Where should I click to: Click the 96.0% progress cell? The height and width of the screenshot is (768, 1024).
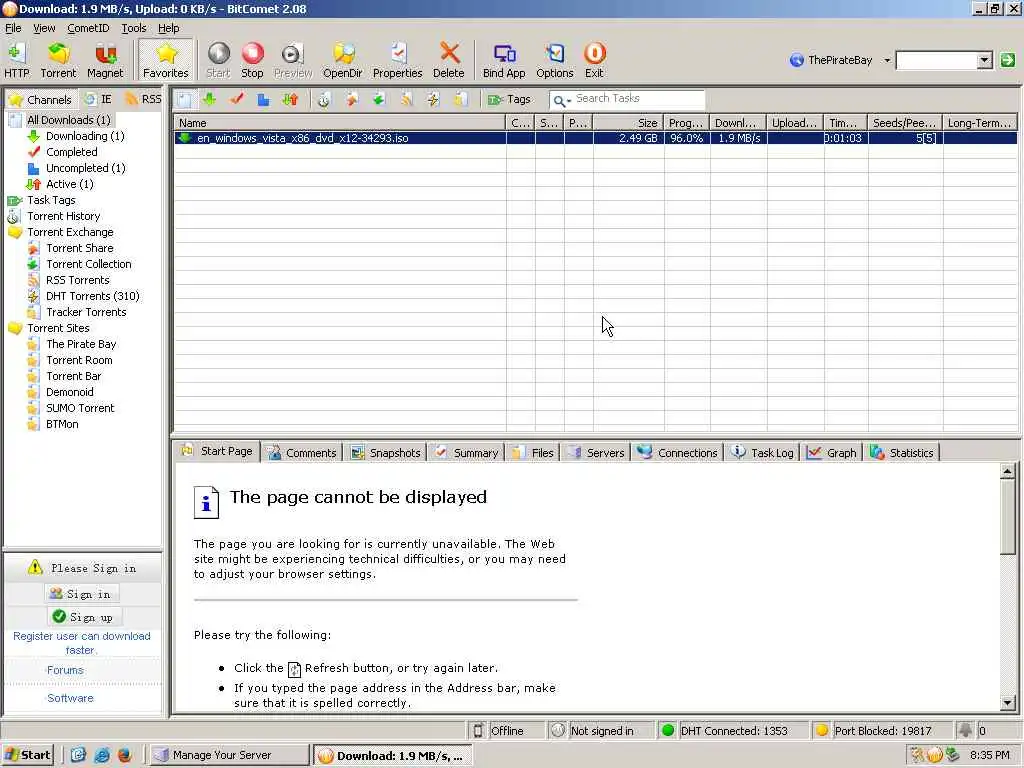687,138
